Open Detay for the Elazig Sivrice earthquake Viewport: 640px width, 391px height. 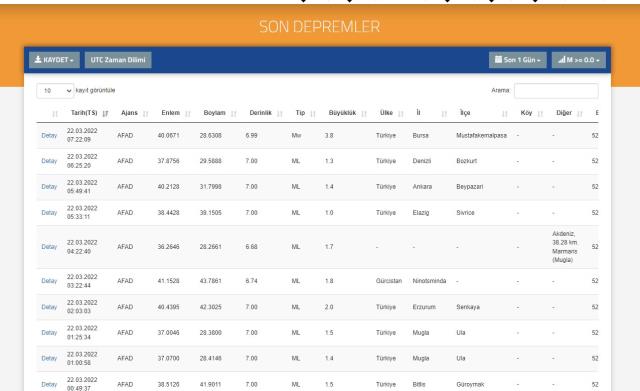tap(49, 213)
